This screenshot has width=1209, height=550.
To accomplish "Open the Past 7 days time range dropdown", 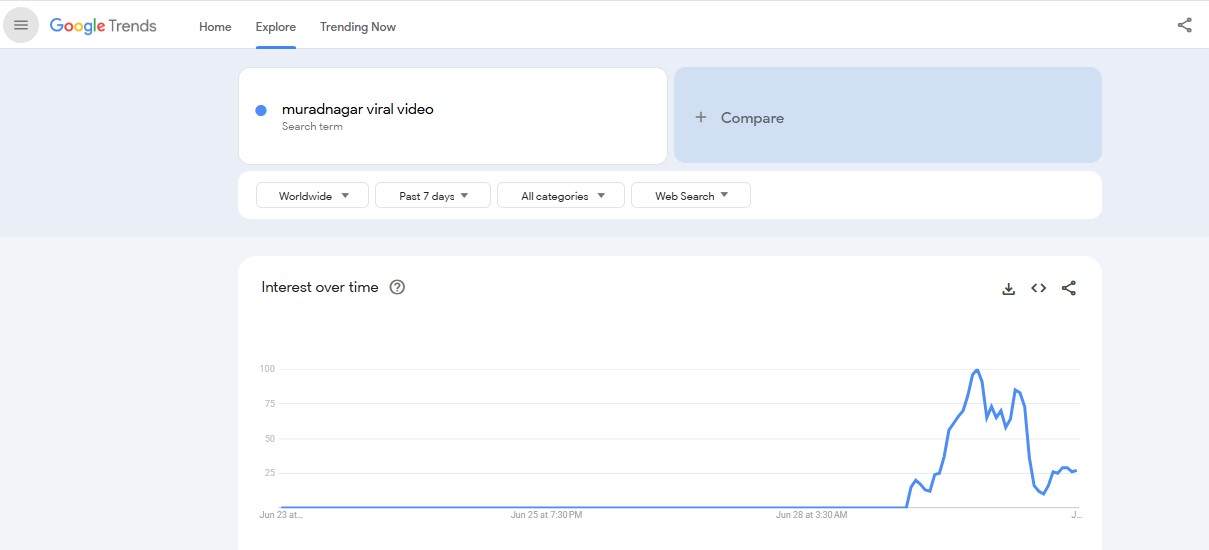I will pyautogui.click(x=433, y=196).
